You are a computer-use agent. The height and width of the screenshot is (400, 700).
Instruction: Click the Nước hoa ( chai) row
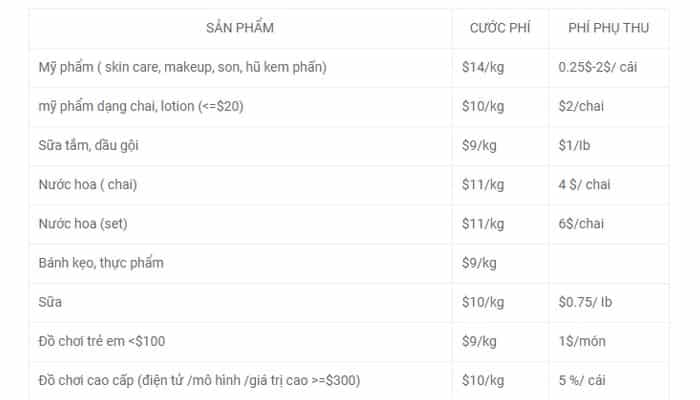(x=349, y=185)
